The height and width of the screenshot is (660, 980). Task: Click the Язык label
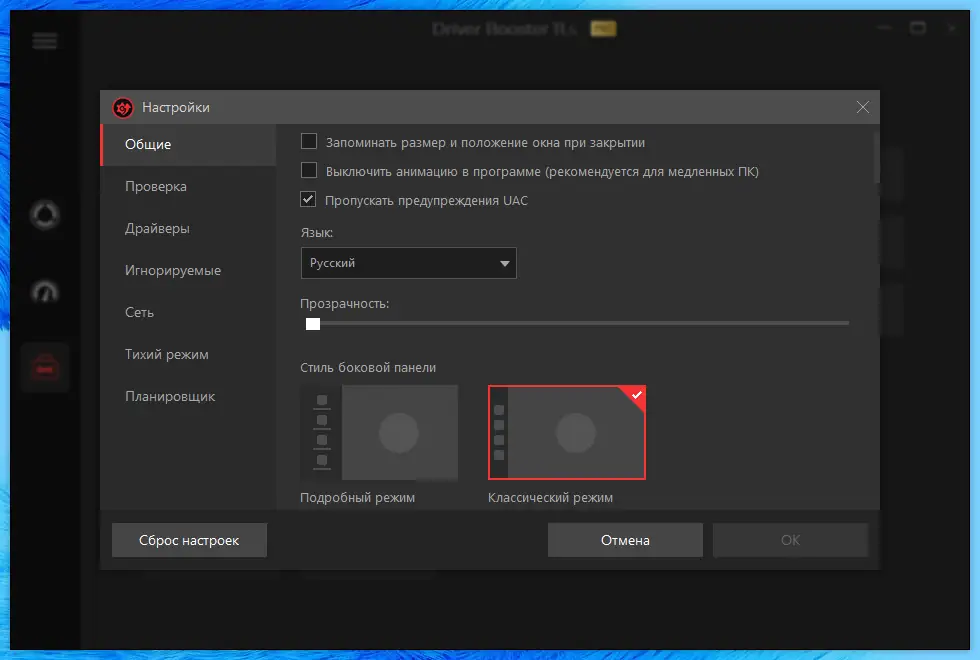pos(317,232)
